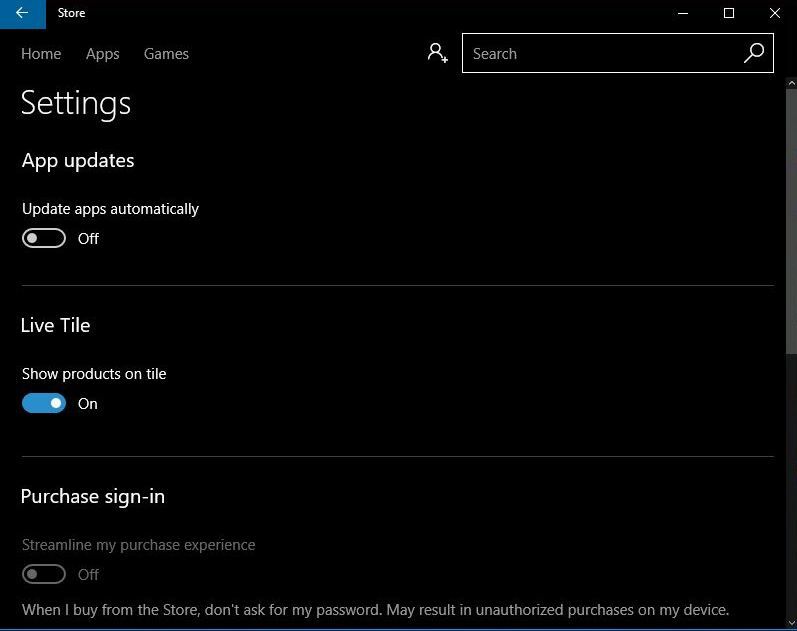Click the Purchase sign-in section heading
The width and height of the screenshot is (797, 631).
pyautogui.click(x=93, y=496)
